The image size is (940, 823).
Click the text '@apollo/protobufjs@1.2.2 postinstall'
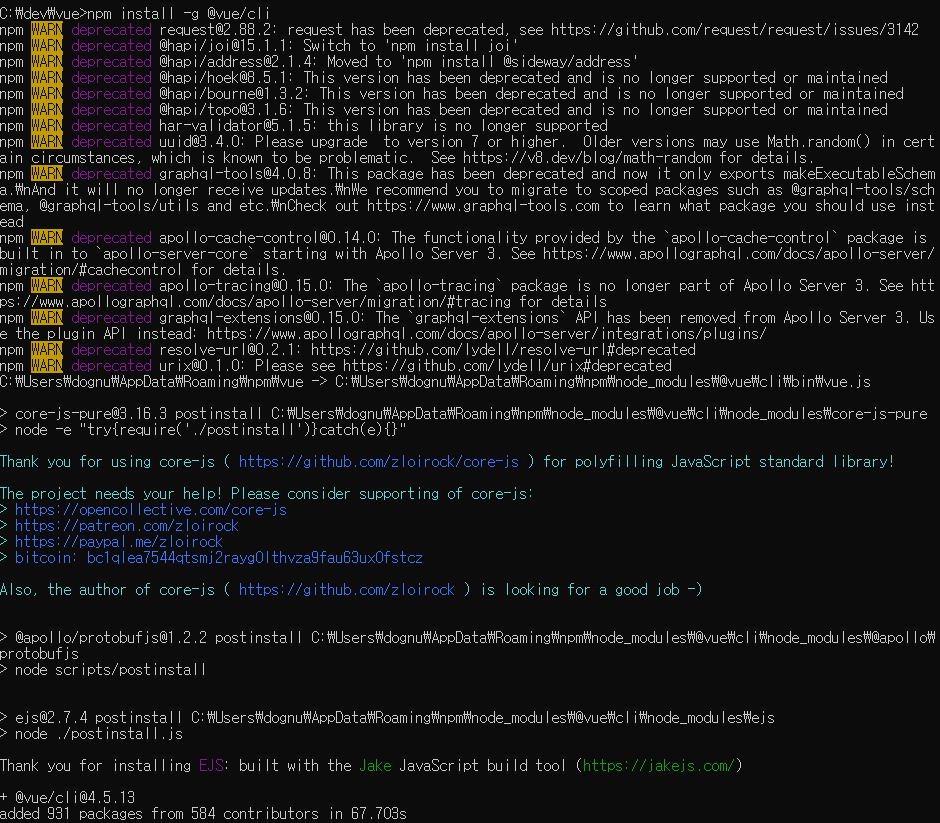(x=159, y=637)
